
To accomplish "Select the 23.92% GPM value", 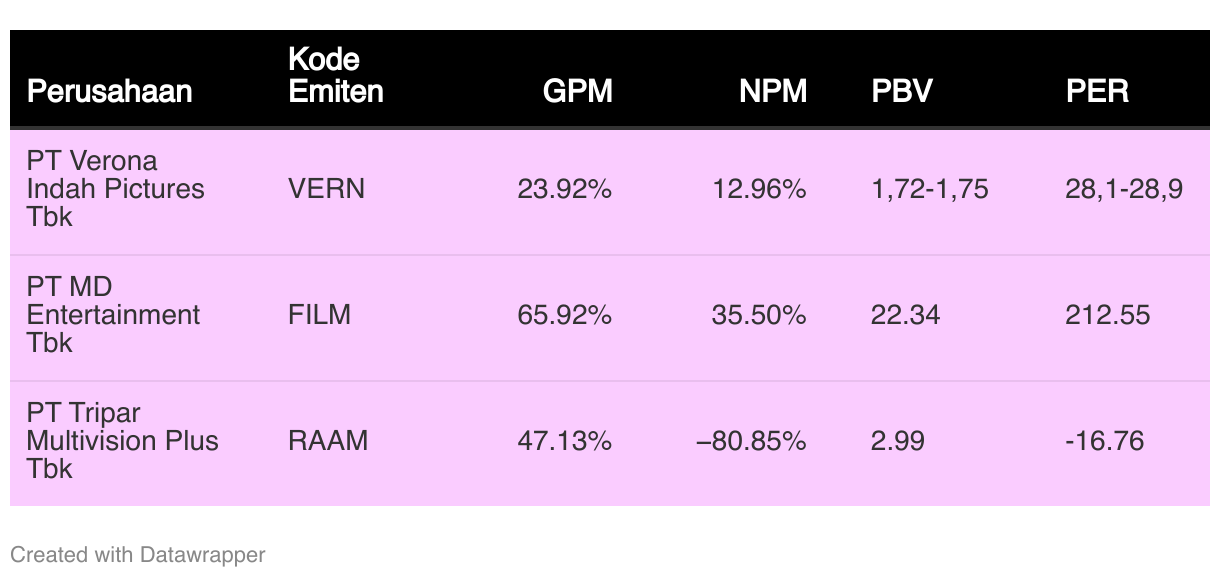I will [564, 189].
